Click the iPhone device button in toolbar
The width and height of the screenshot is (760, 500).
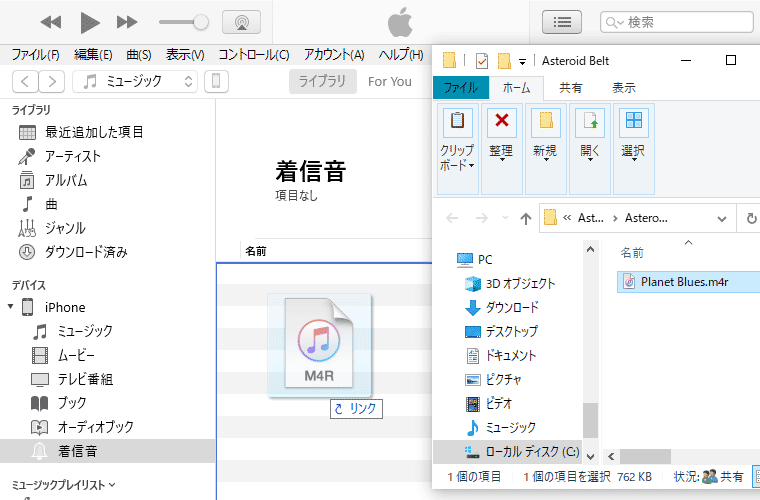pos(216,81)
